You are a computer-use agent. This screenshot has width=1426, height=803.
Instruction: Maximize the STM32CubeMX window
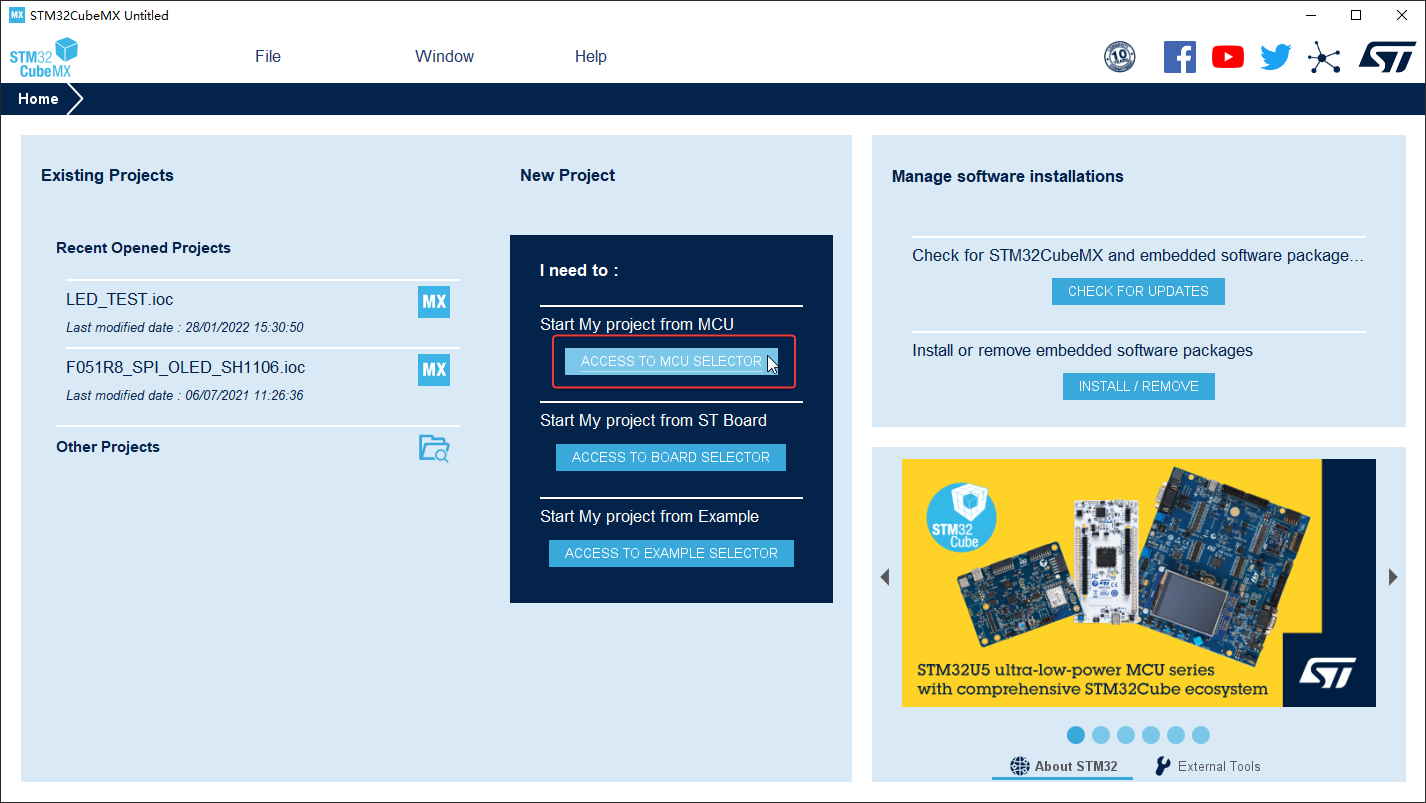[x=1356, y=15]
